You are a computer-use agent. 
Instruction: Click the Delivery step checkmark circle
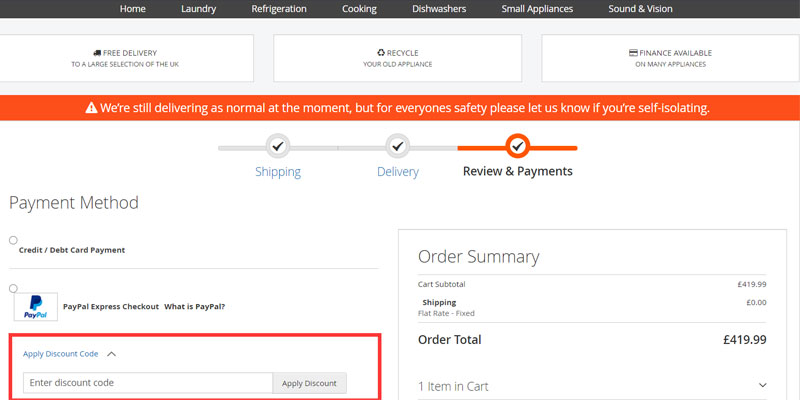click(398, 147)
